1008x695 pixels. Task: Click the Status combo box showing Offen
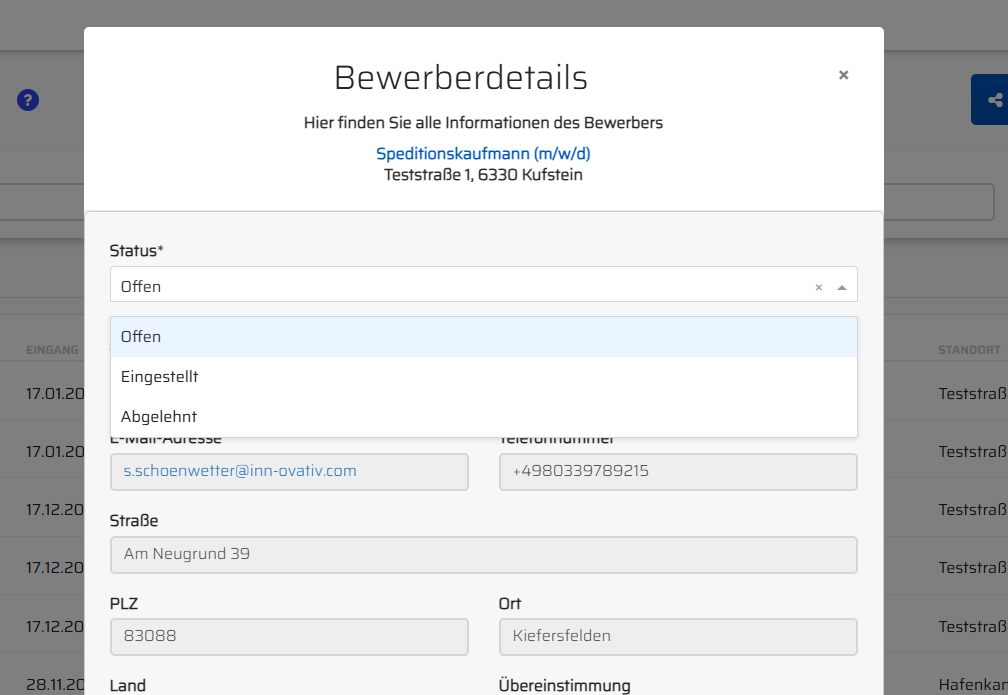click(x=483, y=284)
